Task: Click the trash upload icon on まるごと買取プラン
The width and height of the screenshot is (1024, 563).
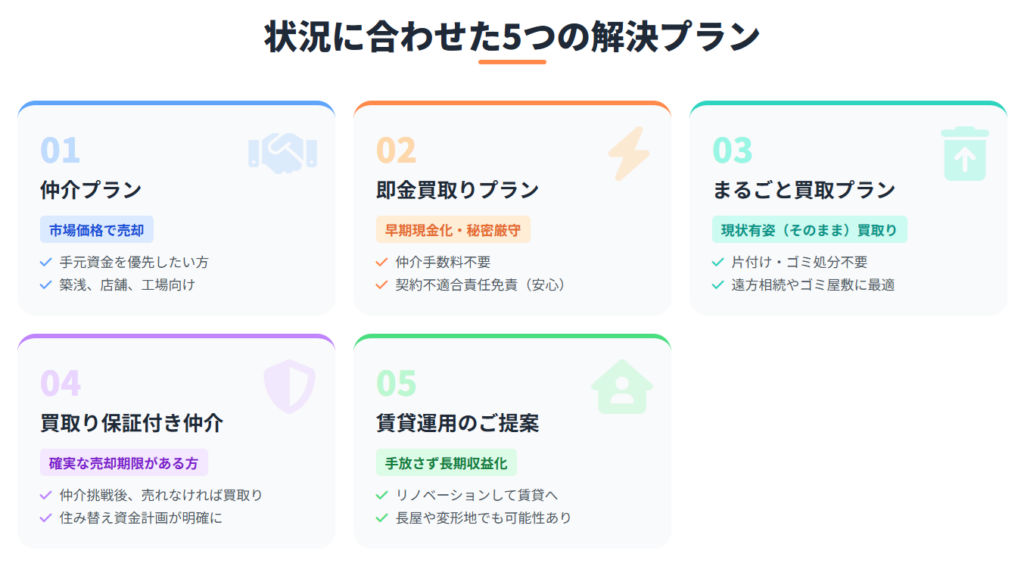Action: 965,154
